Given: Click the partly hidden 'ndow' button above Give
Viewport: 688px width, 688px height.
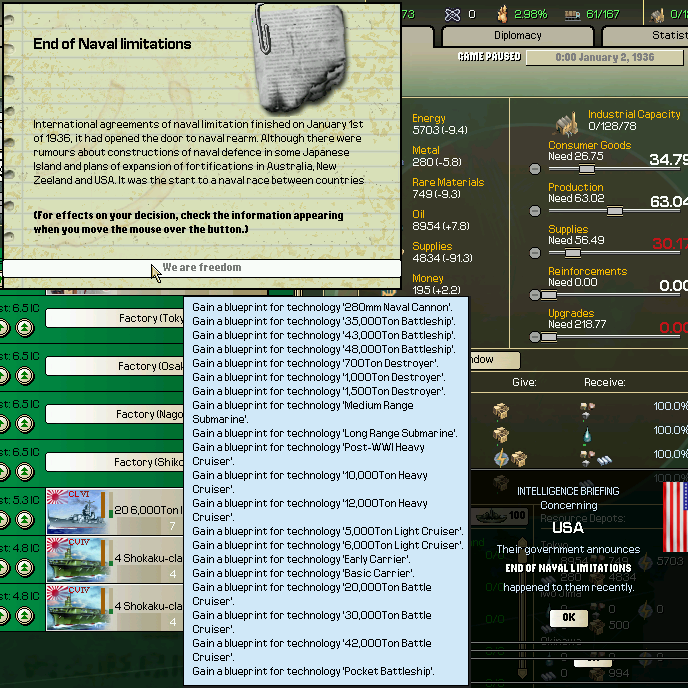Looking at the screenshot, I should click(x=495, y=360).
